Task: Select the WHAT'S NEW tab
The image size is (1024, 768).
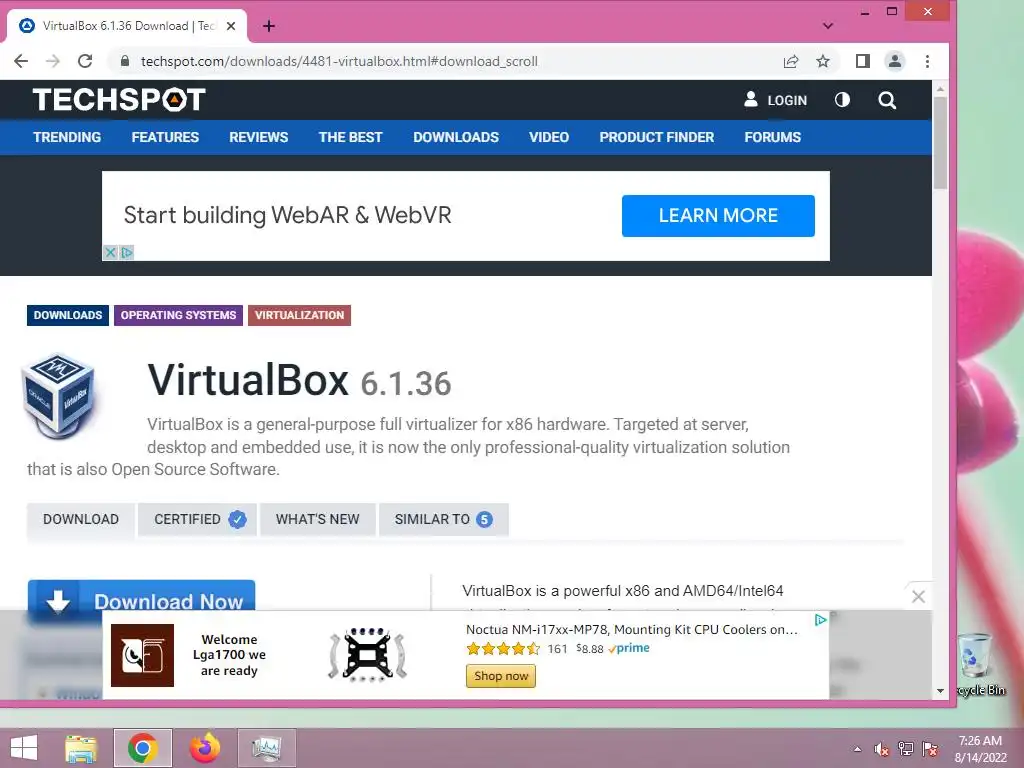Action: coord(317,519)
